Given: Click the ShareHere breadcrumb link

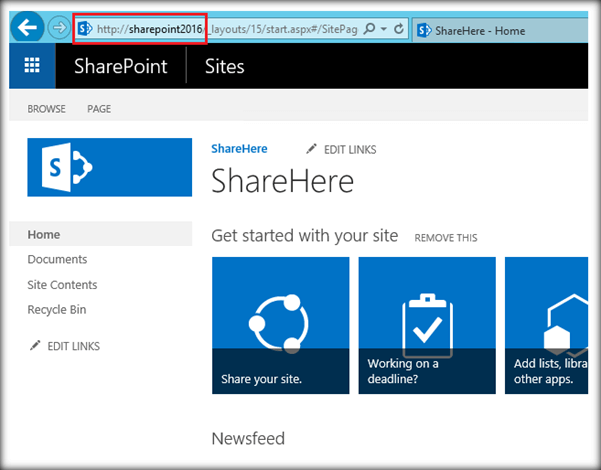Looking at the screenshot, I should [240, 148].
